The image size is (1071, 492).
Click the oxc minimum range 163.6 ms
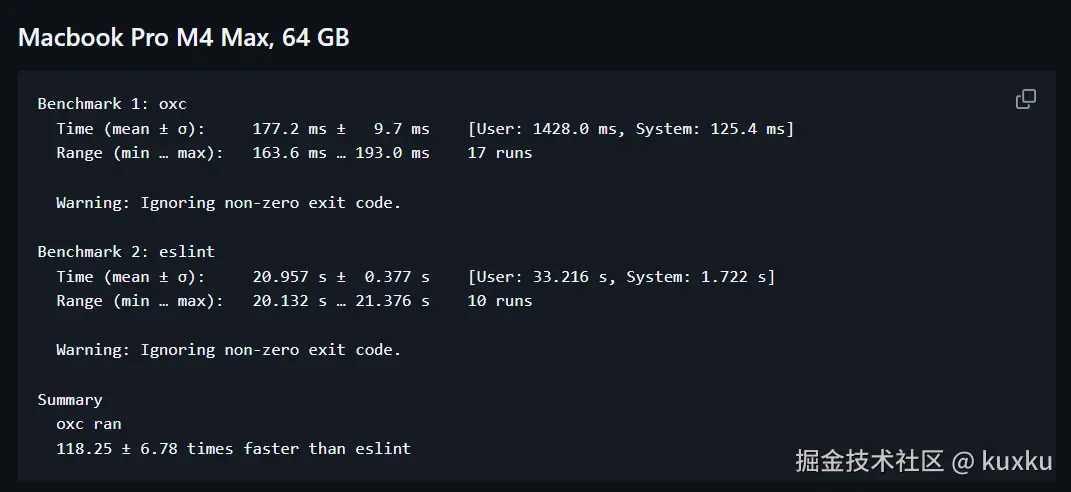[x=289, y=153]
